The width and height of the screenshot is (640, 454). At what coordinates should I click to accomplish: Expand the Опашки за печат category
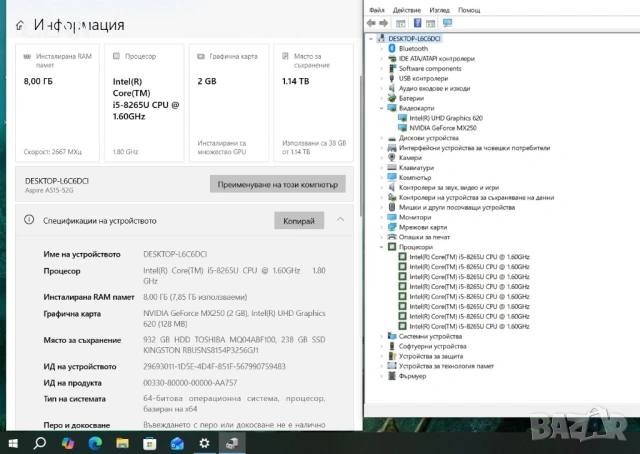(x=382, y=237)
